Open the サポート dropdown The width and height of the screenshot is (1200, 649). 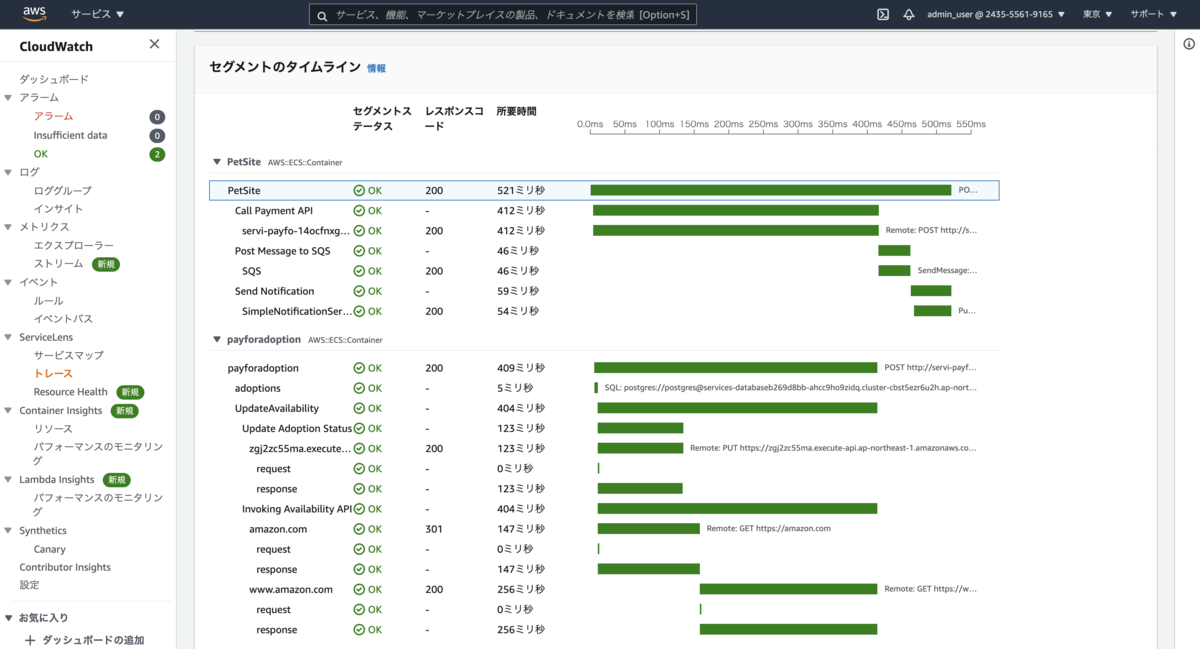(1154, 15)
